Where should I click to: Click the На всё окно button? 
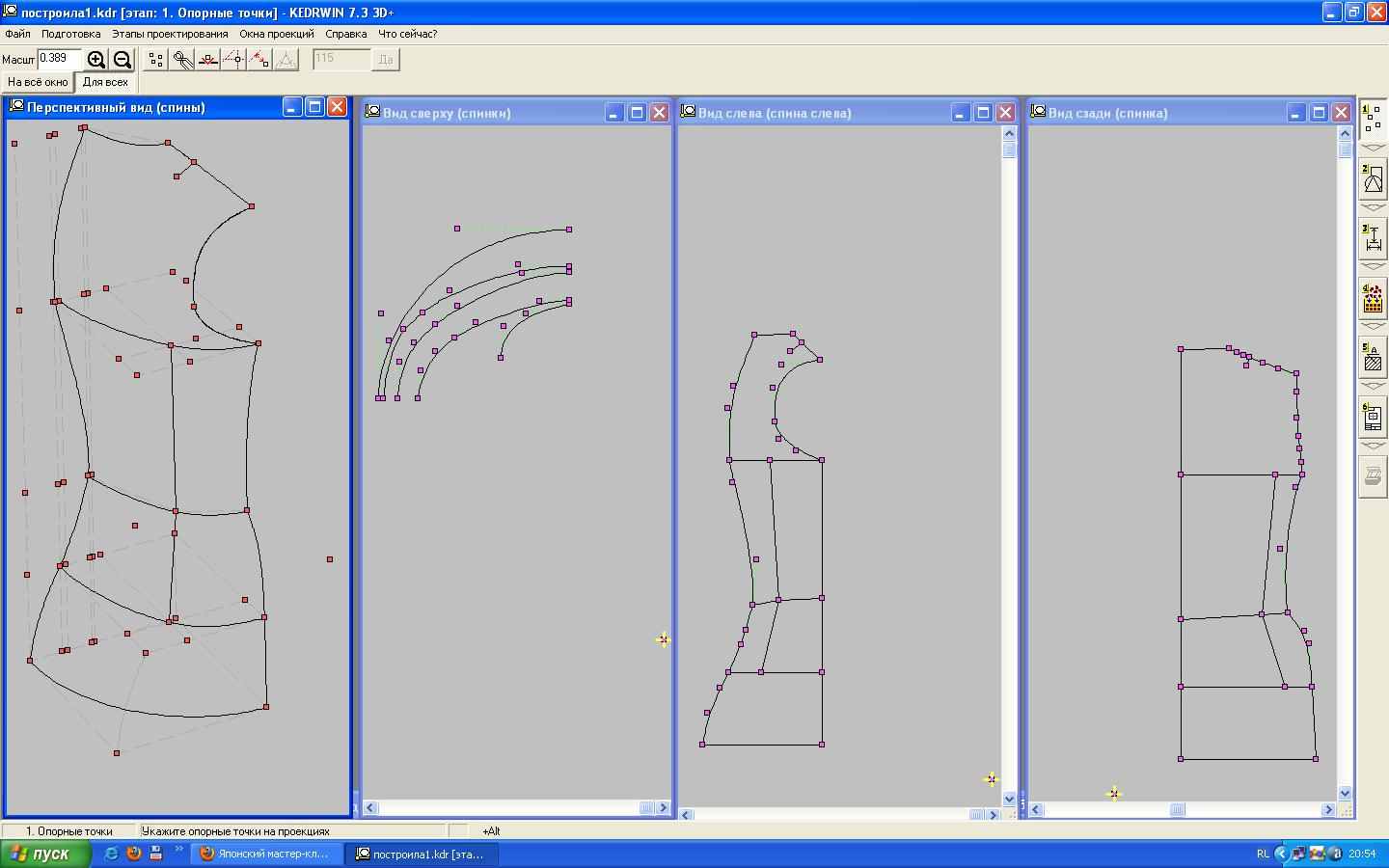tap(39, 82)
